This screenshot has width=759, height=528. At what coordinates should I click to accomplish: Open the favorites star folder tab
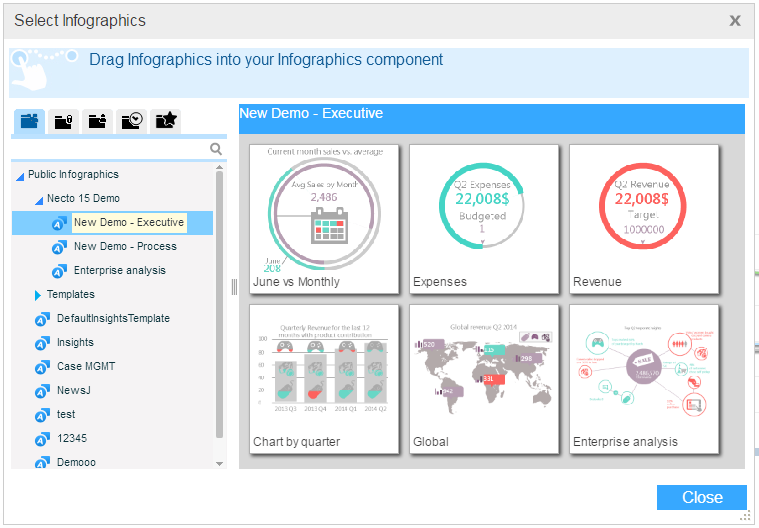pos(165,121)
